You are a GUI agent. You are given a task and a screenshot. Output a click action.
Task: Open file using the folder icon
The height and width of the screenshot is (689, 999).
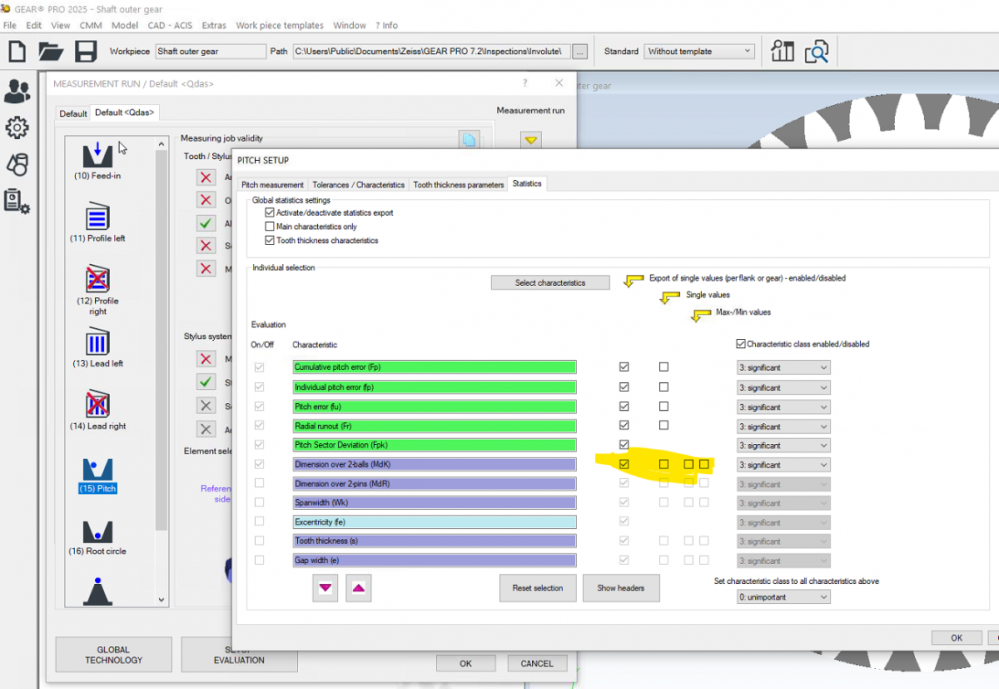click(x=51, y=51)
